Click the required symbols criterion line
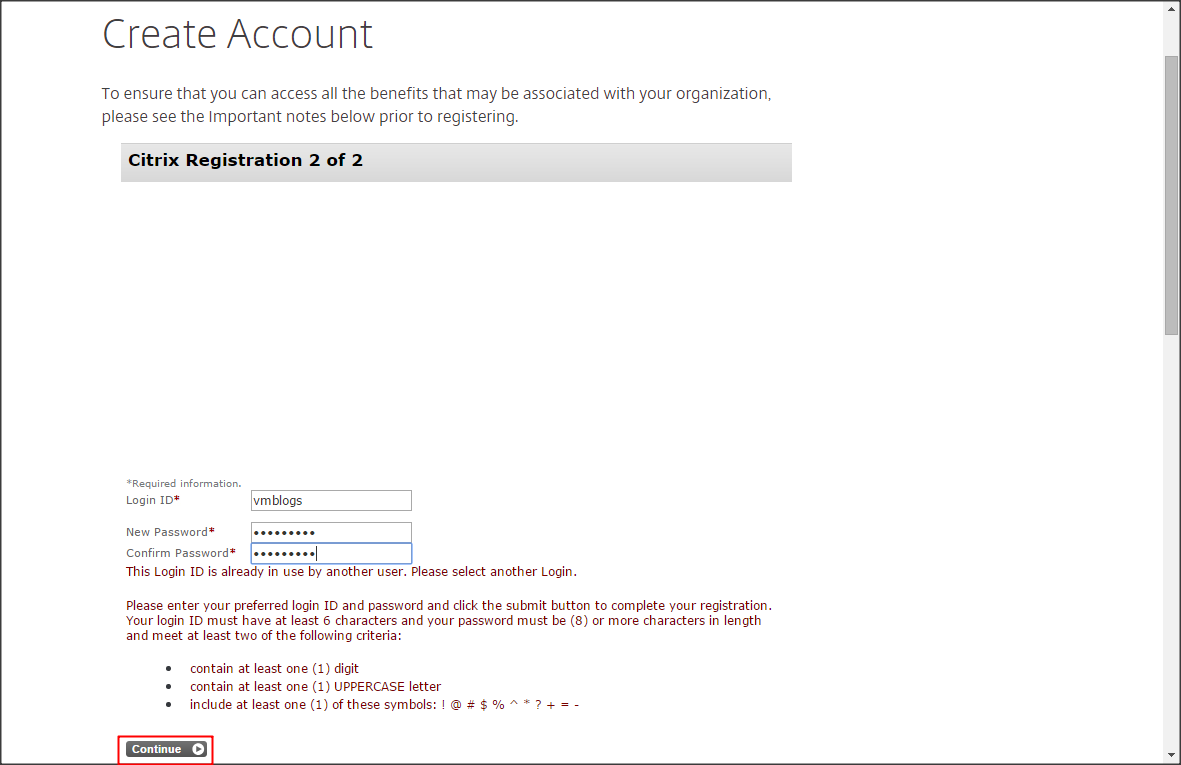Image resolution: width=1181 pixels, height=765 pixels. [384, 705]
